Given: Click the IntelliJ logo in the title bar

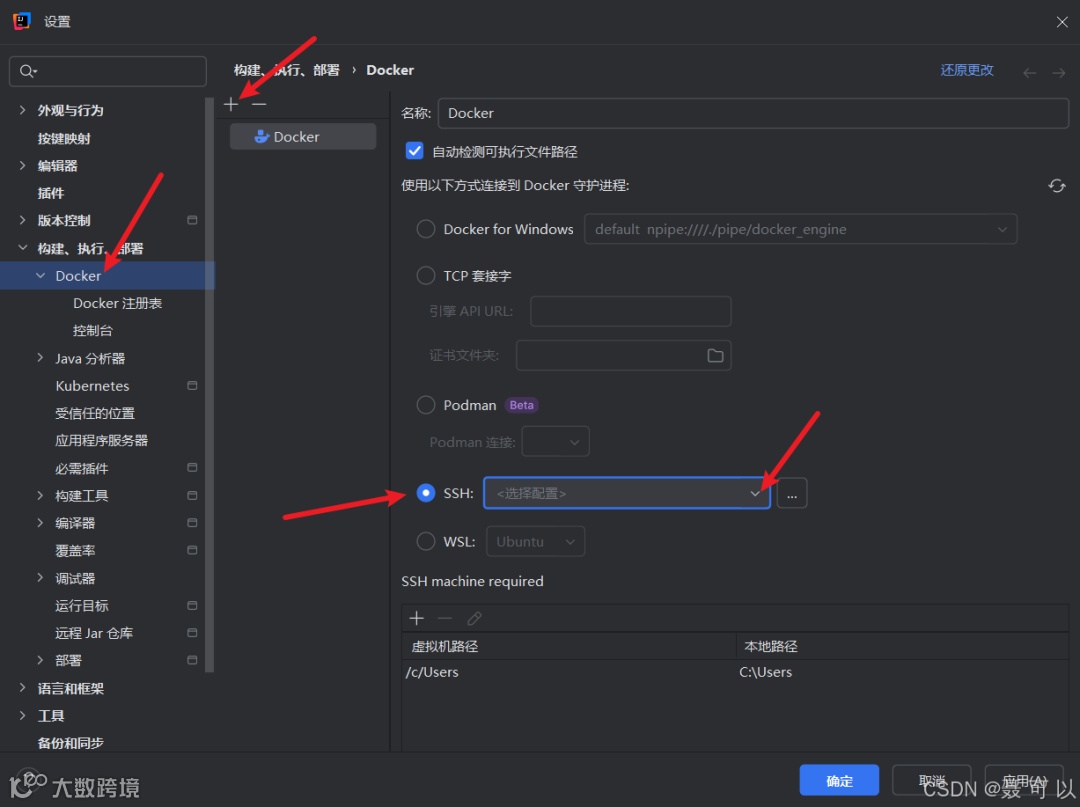Looking at the screenshot, I should 21,21.
